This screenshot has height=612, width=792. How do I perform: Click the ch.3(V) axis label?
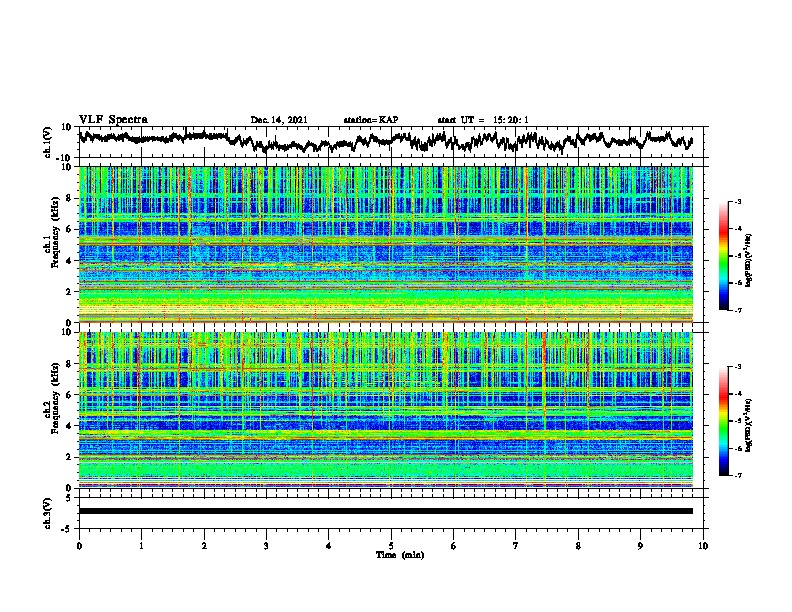pyautogui.click(x=47, y=513)
